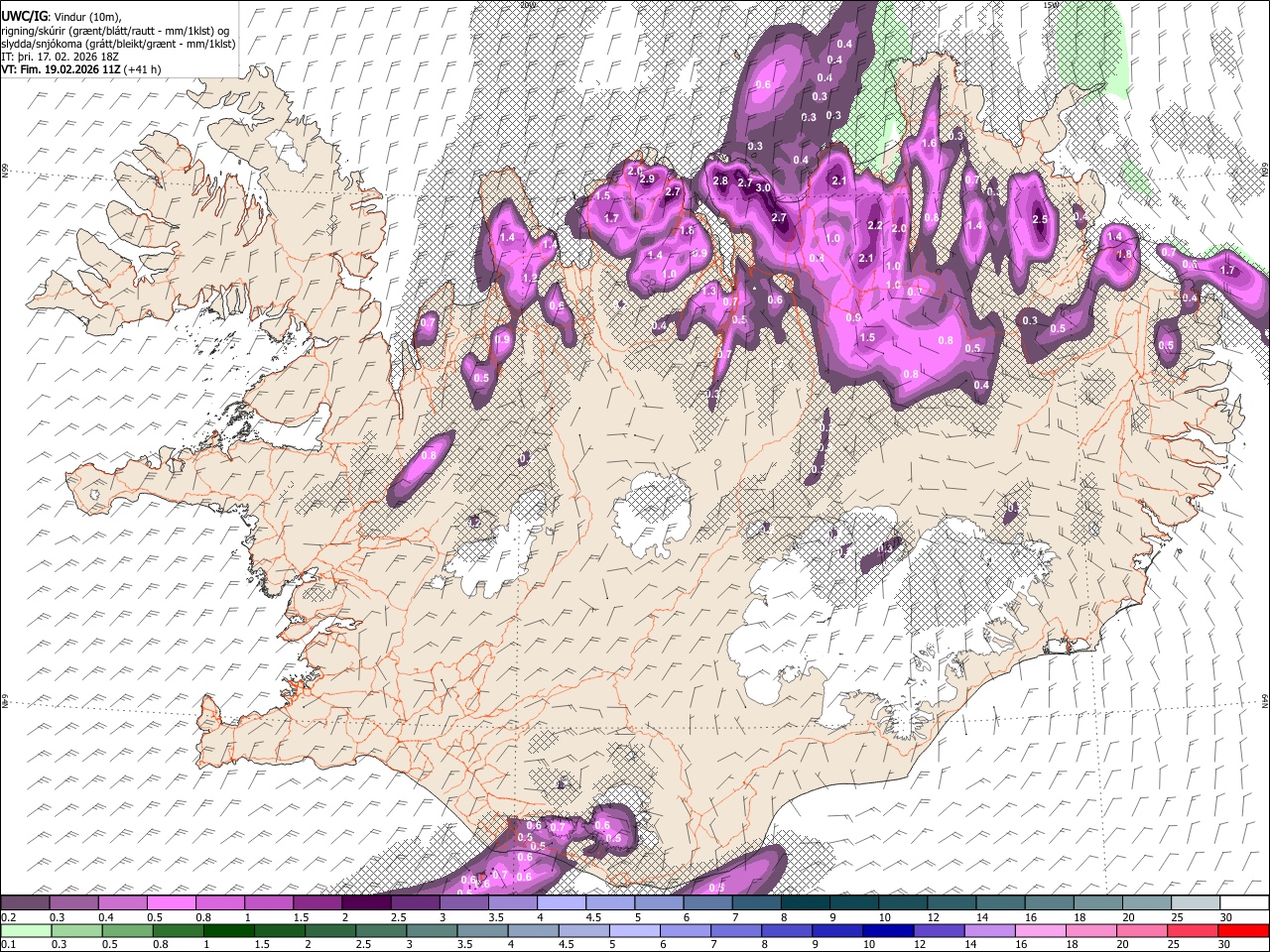Click the 'UWC/IG' heading in the title box
Screen dimensions: 1270x952
[x=24, y=16]
